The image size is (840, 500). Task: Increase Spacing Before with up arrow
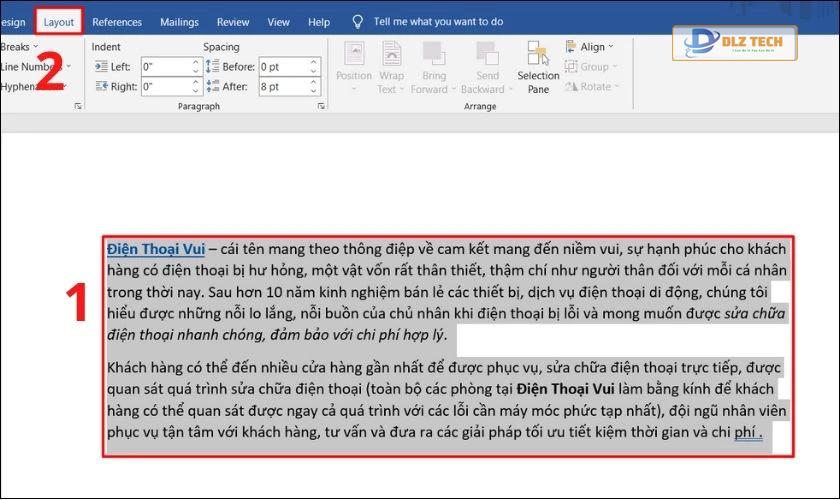click(x=313, y=63)
